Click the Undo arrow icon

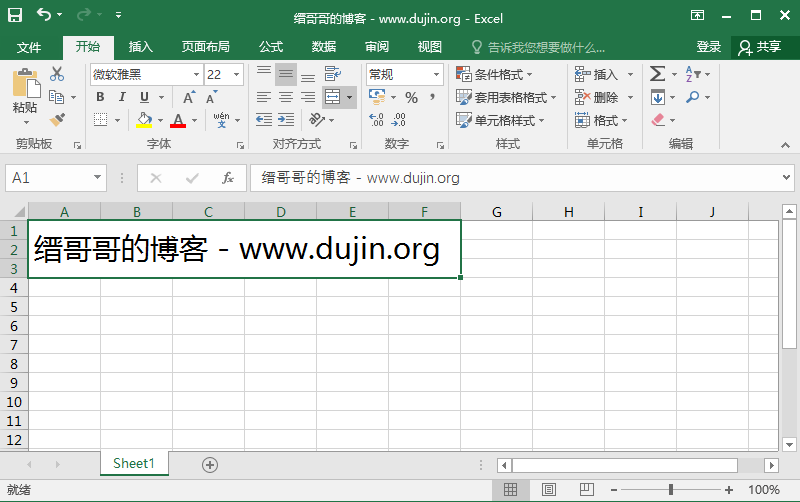[44, 15]
